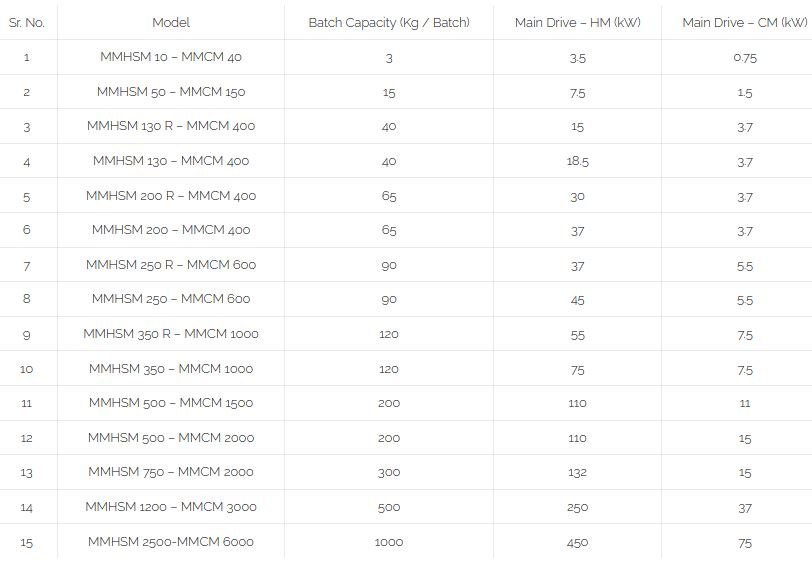
Task: Click the 1000 batch capacity value
Action: [x=389, y=542]
